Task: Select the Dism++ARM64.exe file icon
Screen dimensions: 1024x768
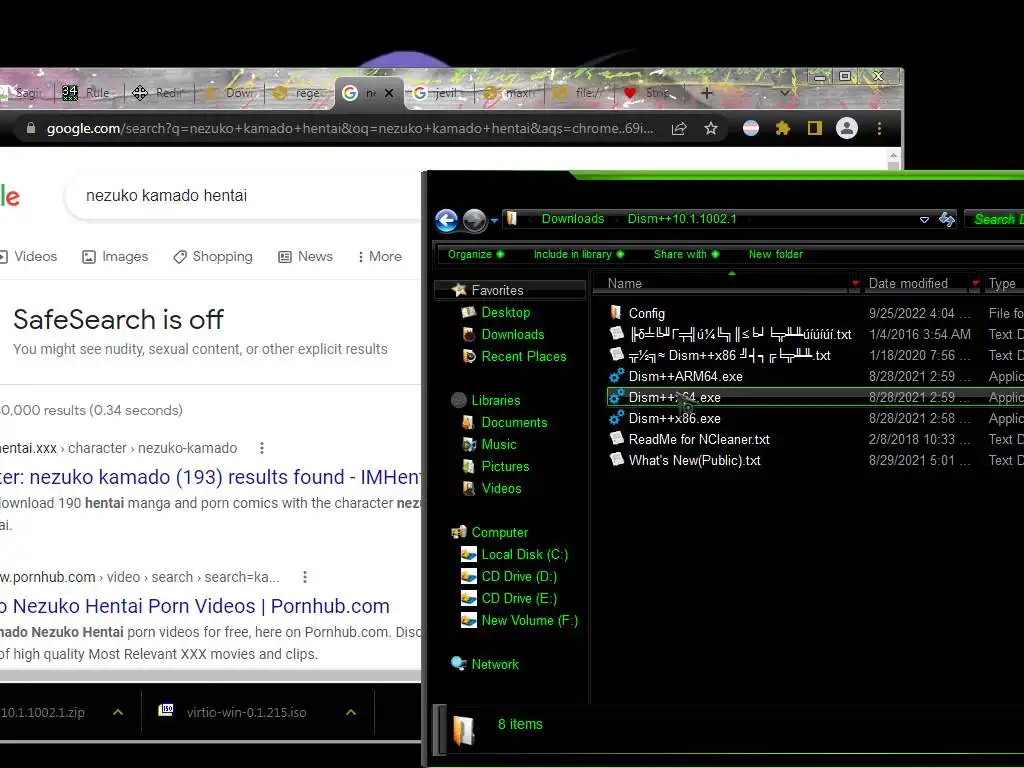Action: pyautogui.click(x=616, y=376)
